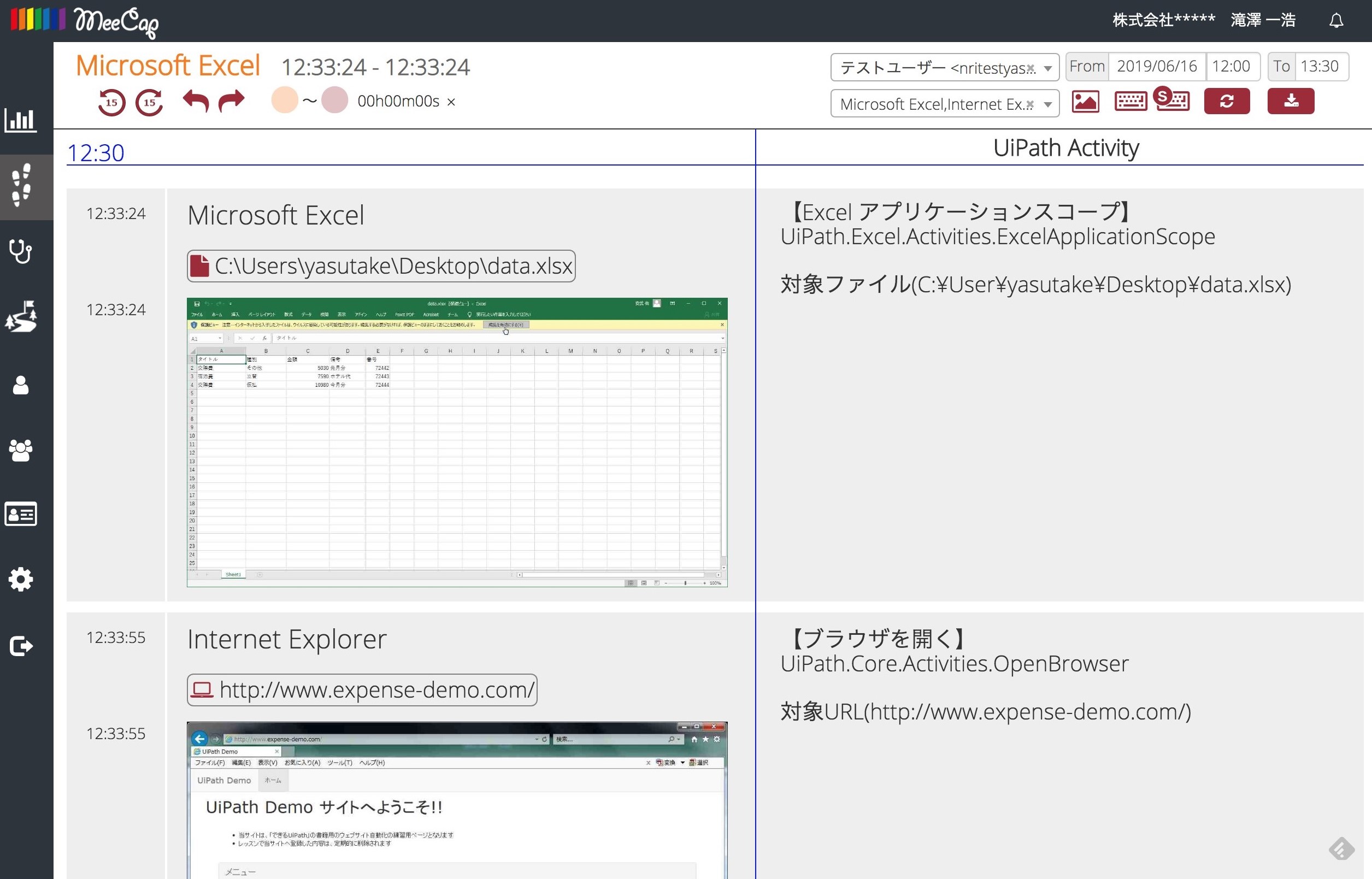Open the bar chart dashboard in sidebar
The width and height of the screenshot is (1372, 879).
tap(21, 120)
